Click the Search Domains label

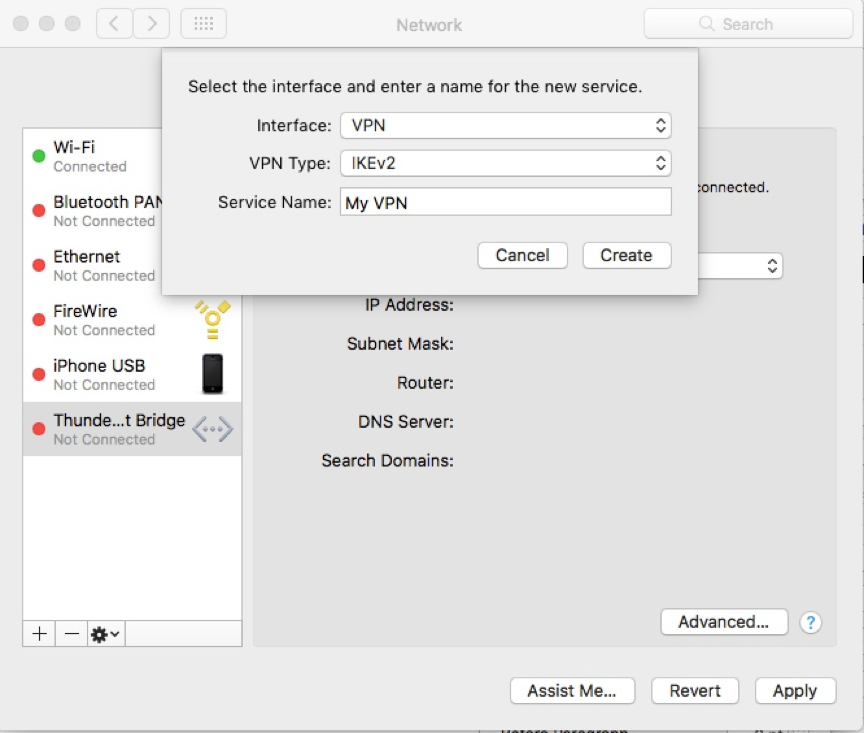pyautogui.click(x=387, y=461)
